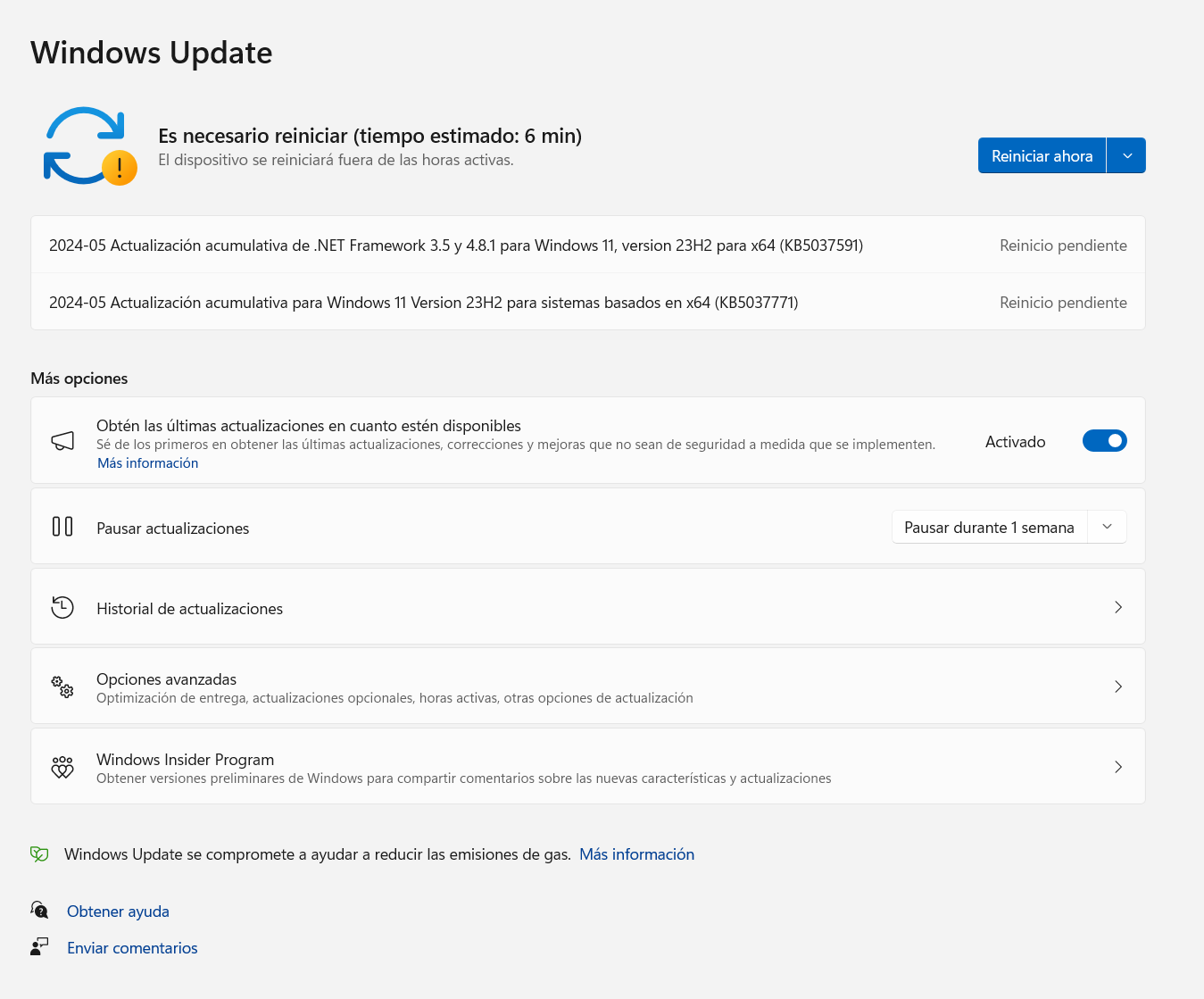The width and height of the screenshot is (1204, 999).
Task: Click the pause icon beside Pausar actualizaciones
Action: 62,527
